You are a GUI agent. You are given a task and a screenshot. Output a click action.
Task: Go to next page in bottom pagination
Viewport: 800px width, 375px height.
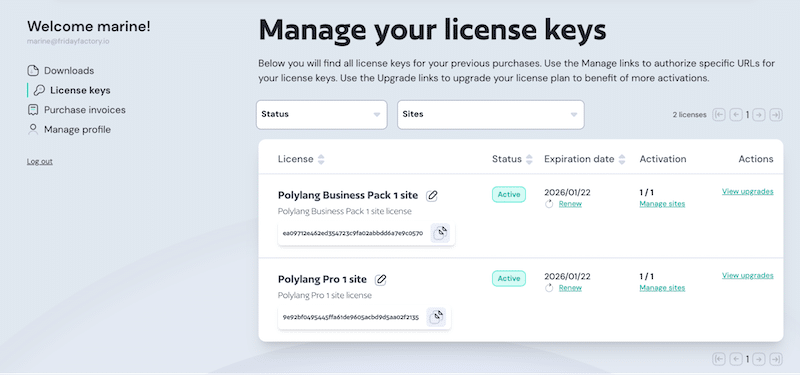tap(759, 359)
